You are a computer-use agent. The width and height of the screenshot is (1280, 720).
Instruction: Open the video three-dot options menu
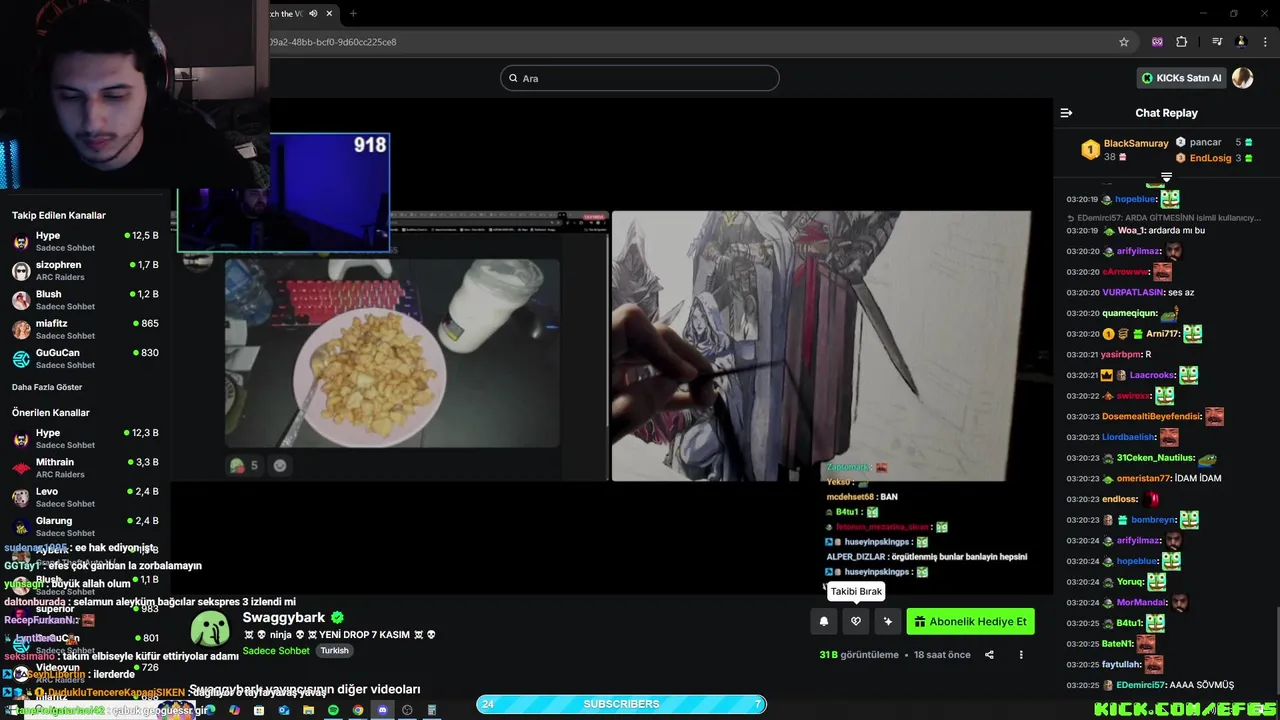pyautogui.click(x=1021, y=655)
